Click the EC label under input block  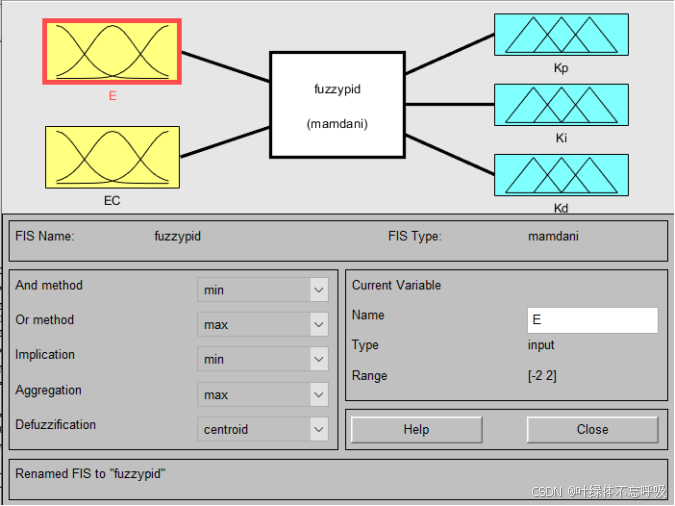click(x=112, y=200)
